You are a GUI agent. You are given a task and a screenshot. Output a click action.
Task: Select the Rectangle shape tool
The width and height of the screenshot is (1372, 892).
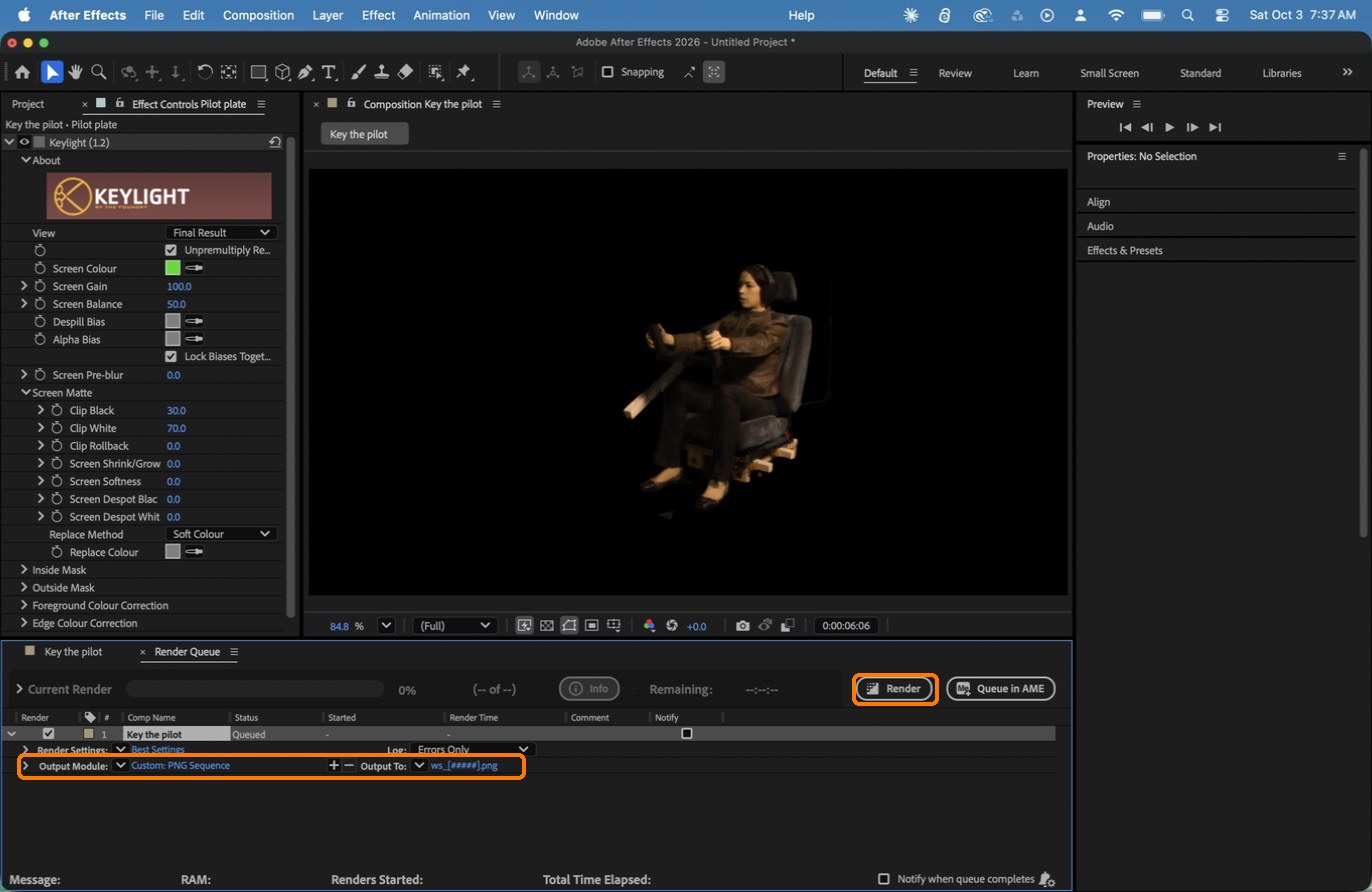coord(258,72)
